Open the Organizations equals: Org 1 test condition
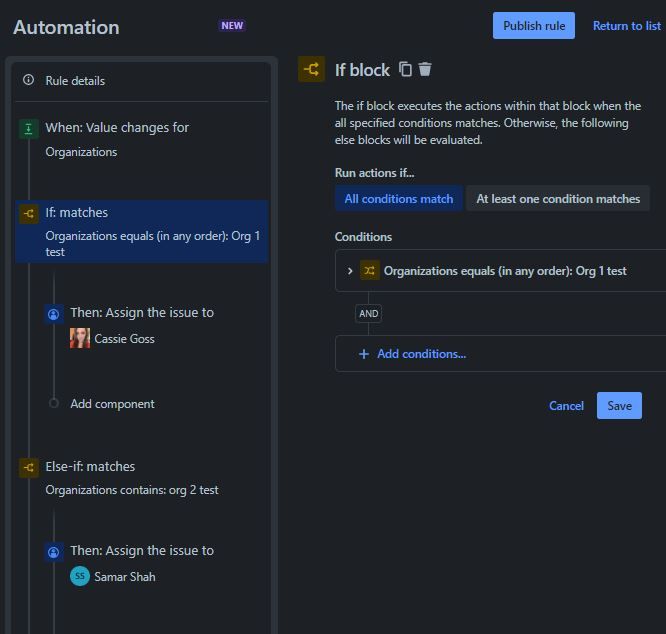The height and width of the screenshot is (634, 666). coord(500,271)
